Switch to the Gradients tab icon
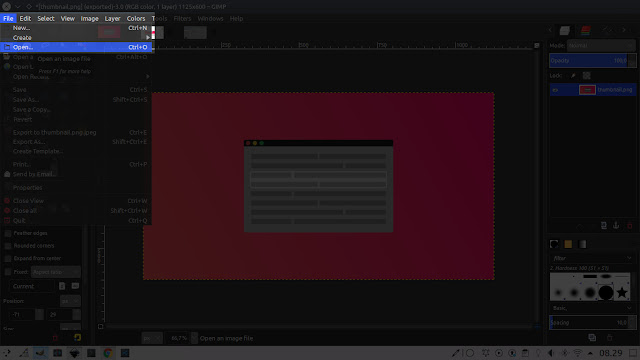Viewport: 640px width, 360px height. 582,244
